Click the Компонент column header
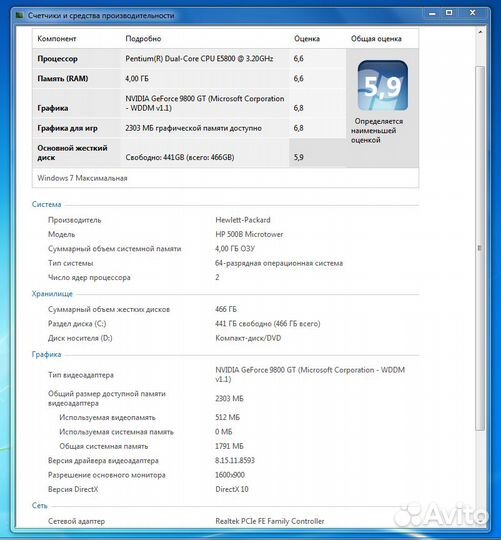The width and height of the screenshot is (501, 540). tap(56, 39)
